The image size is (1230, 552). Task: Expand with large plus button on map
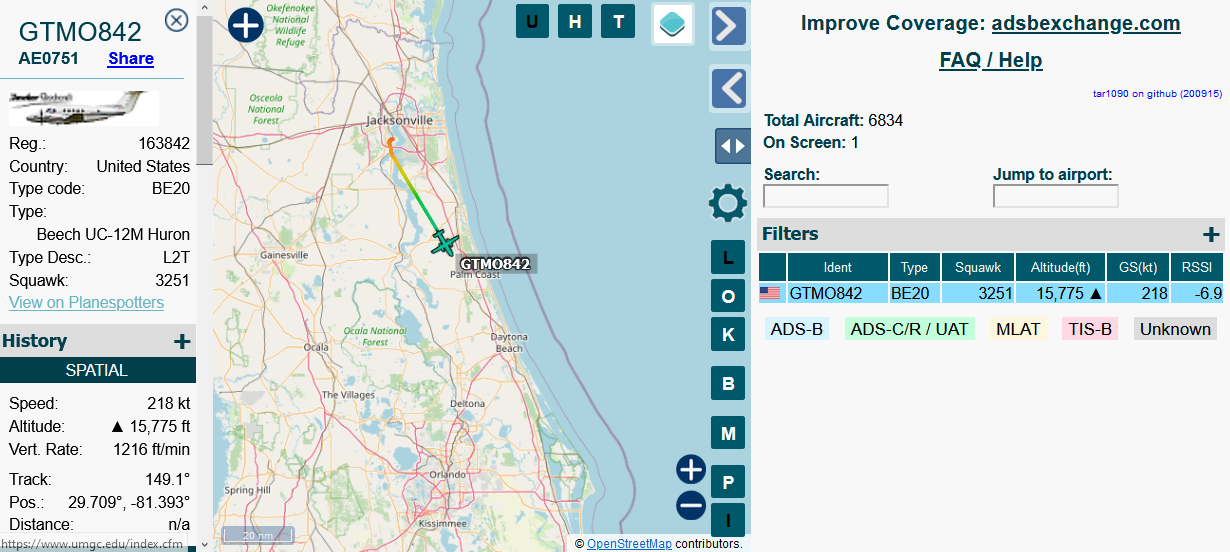pyautogui.click(x=246, y=24)
